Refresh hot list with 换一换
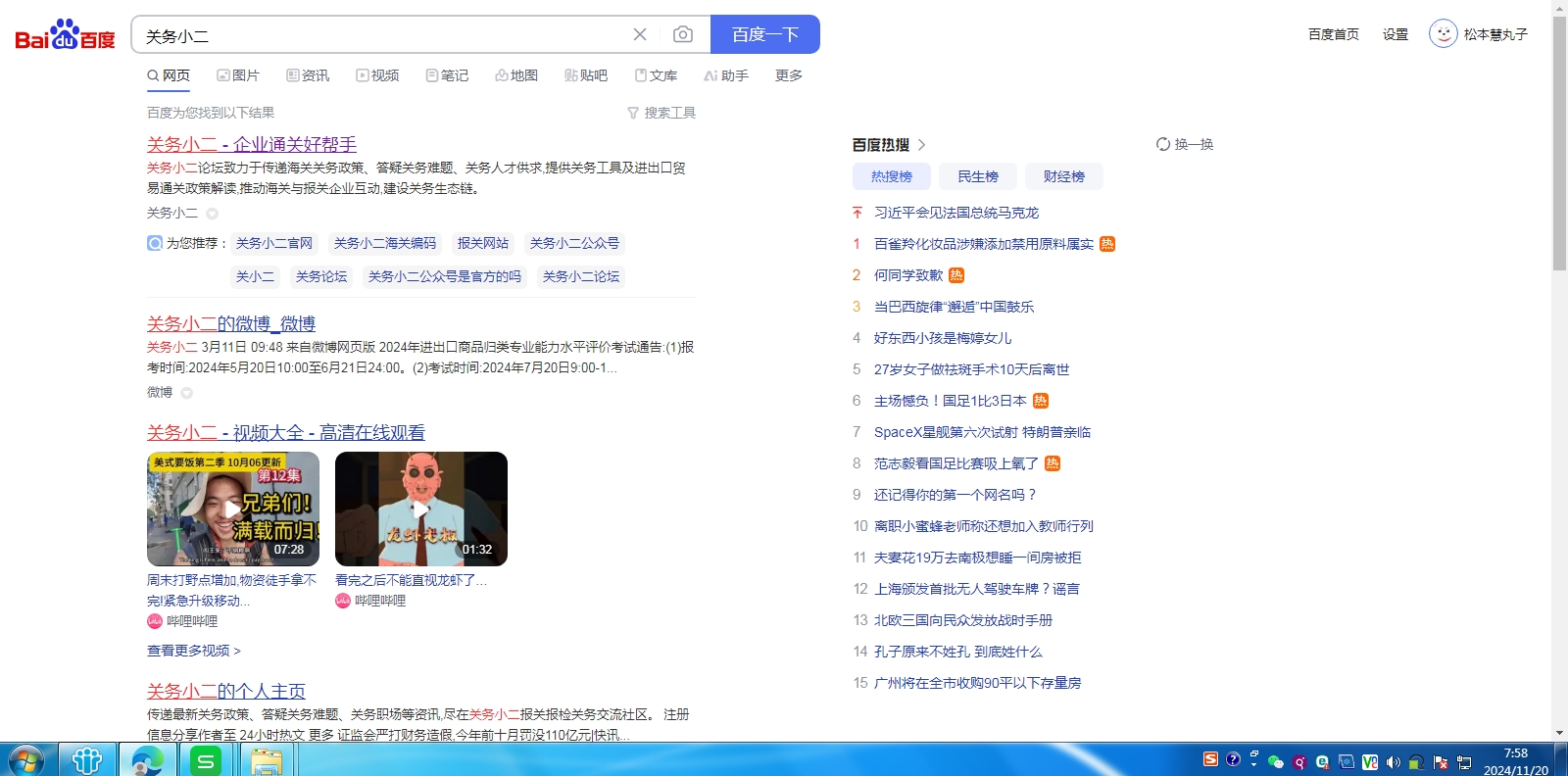This screenshot has height=776, width=1568. pyautogui.click(x=1185, y=144)
